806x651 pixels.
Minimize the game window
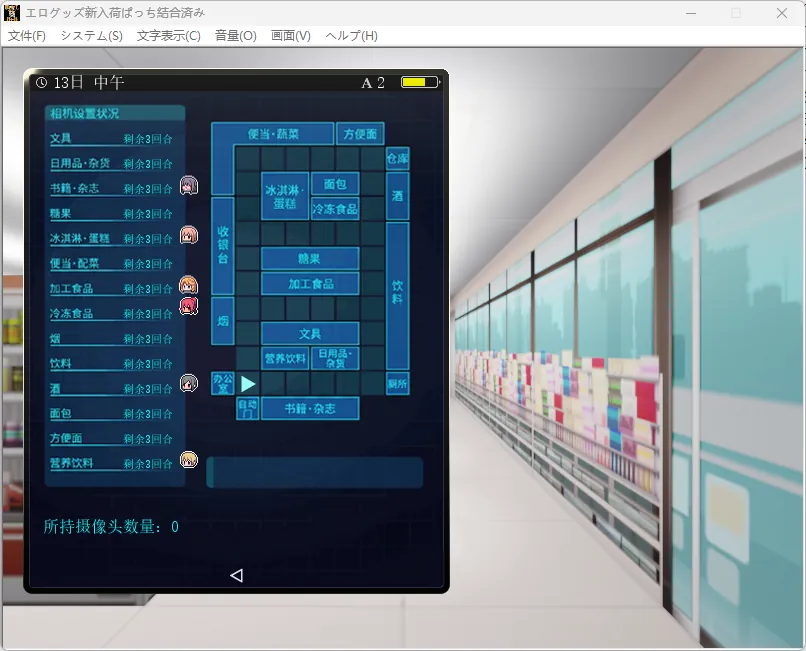click(690, 13)
